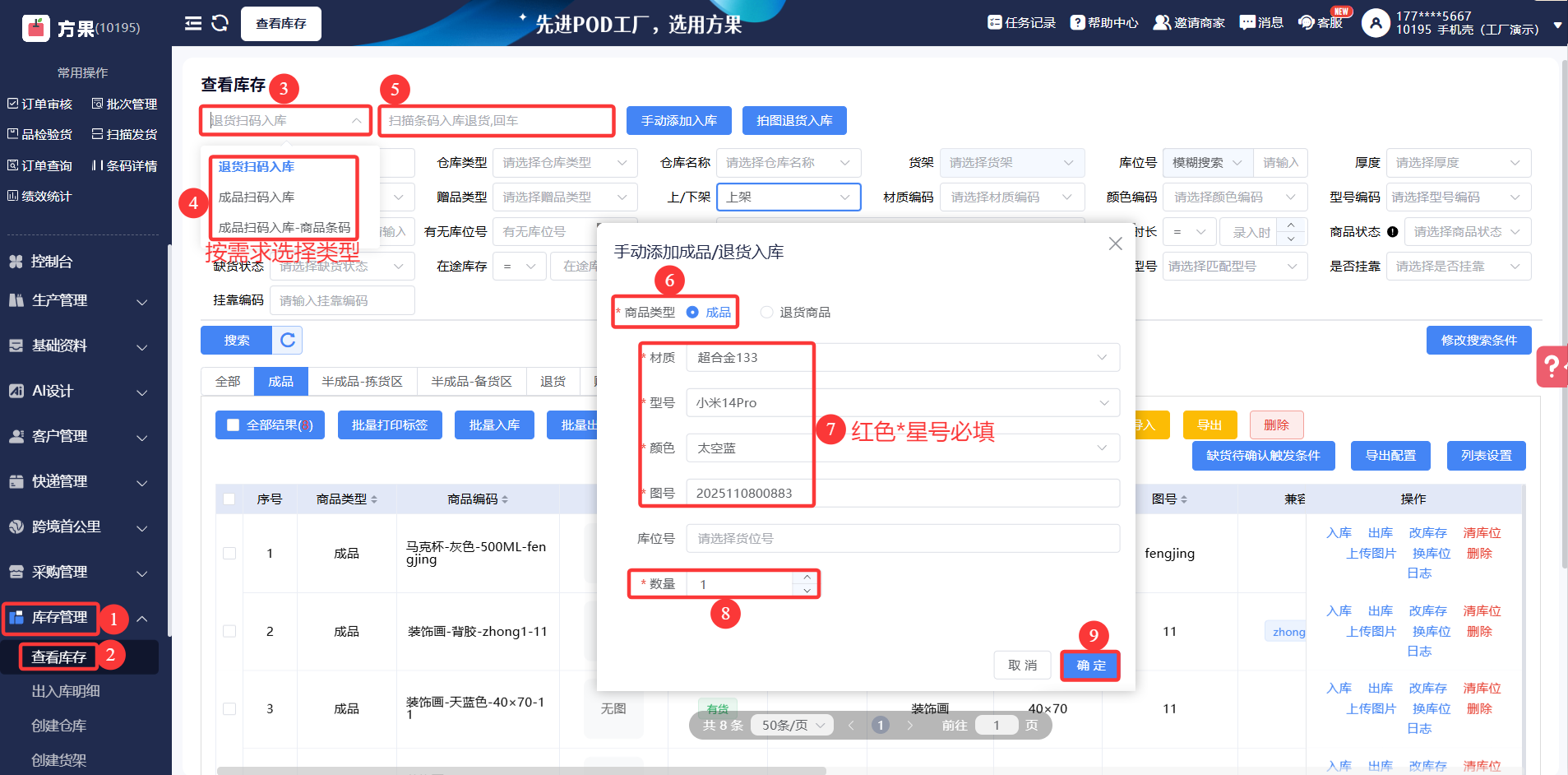Click 邀请商家 invite merchants

click(x=1189, y=22)
